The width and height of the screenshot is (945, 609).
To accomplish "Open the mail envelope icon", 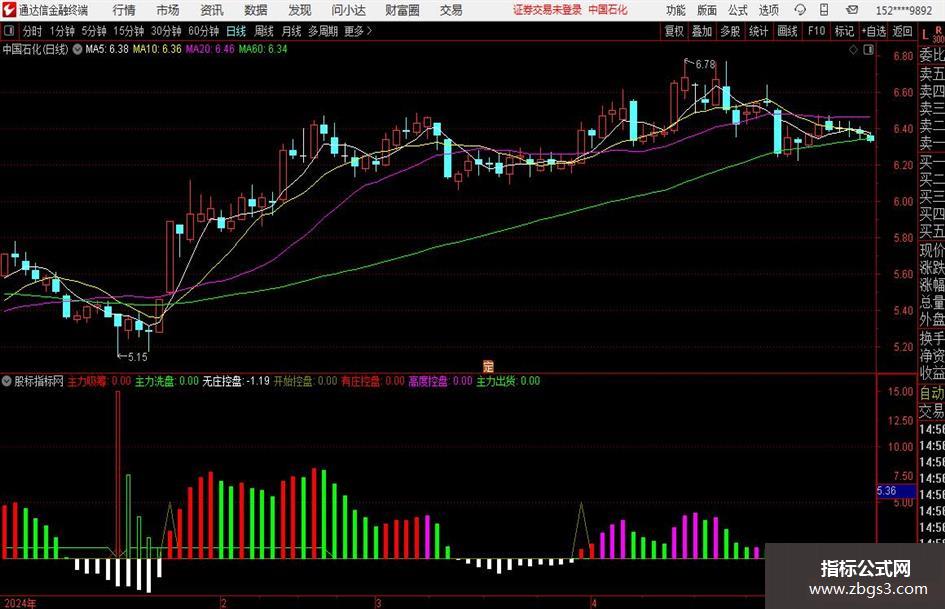I will click(x=852, y=10).
